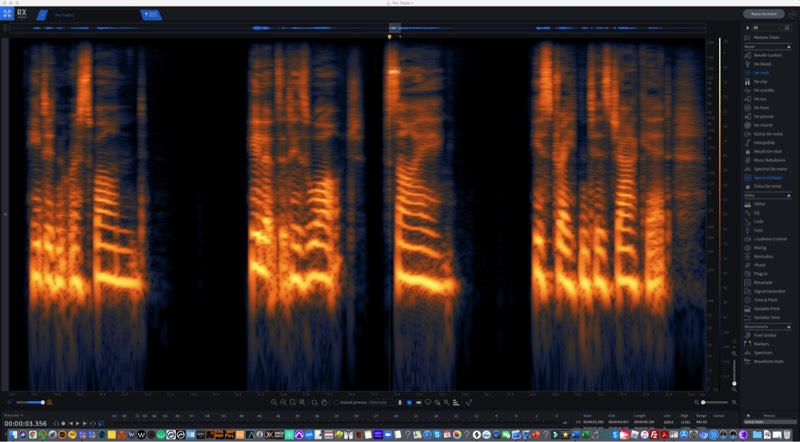
Task: Select the Time selection tool
Action: (399, 403)
